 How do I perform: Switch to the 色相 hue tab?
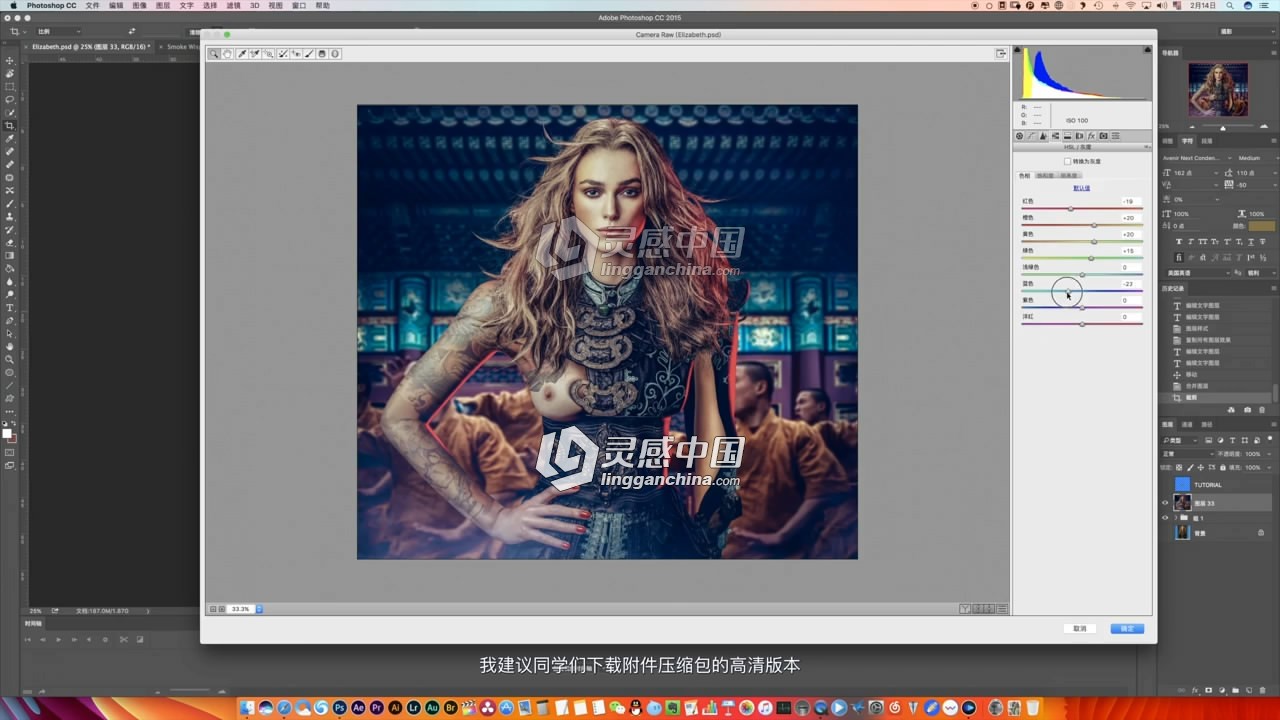point(1024,176)
